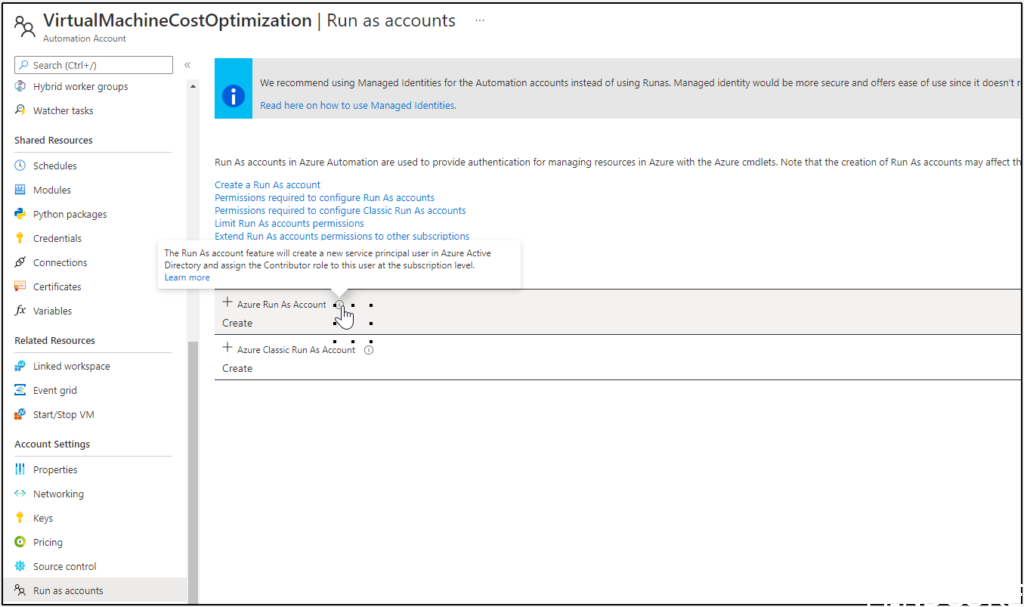The width and height of the screenshot is (1024, 607).
Task: Click the Search (Ctrl+/) input box
Action: (93, 65)
